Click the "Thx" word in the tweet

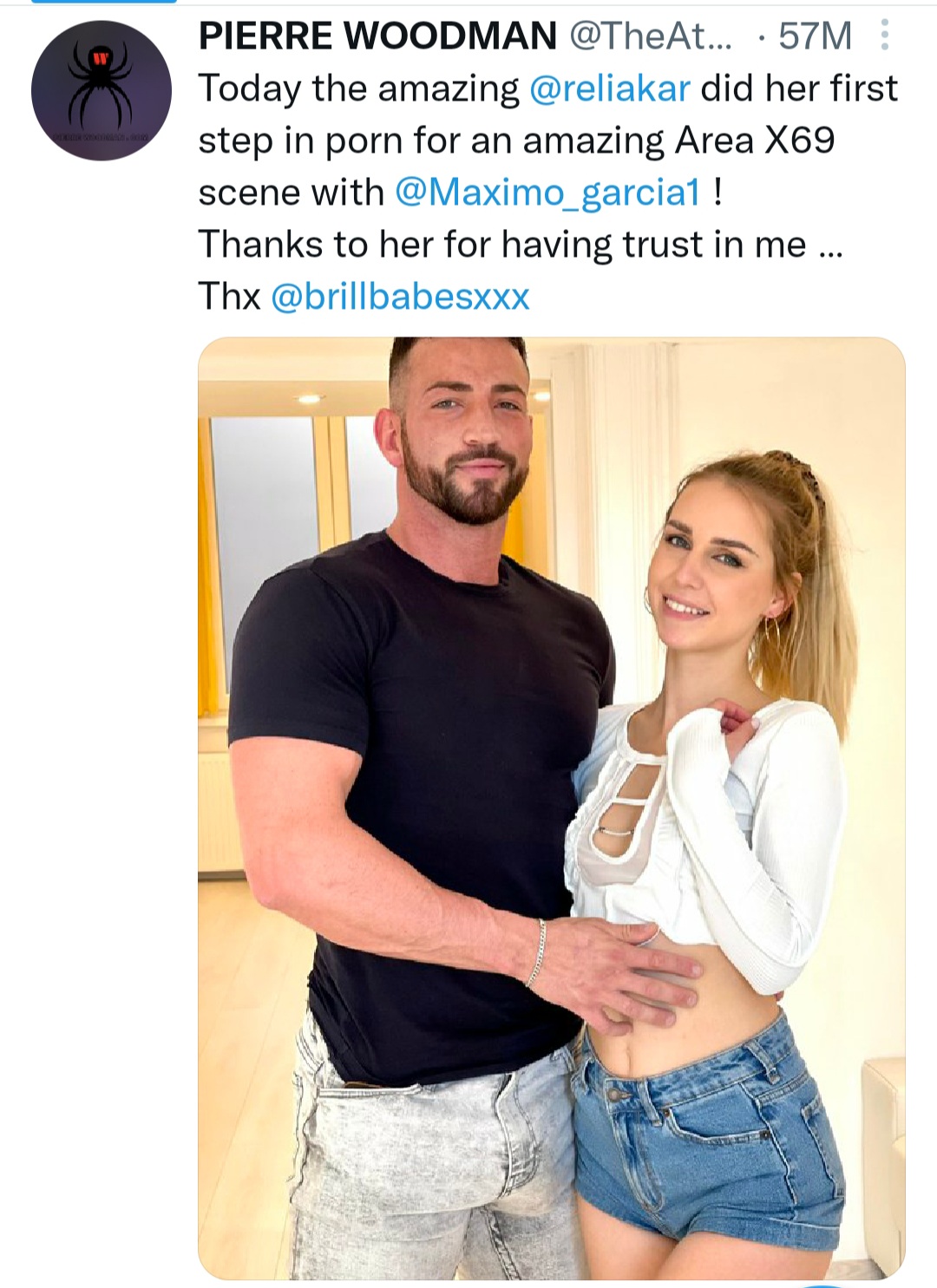pyautogui.click(x=229, y=297)
